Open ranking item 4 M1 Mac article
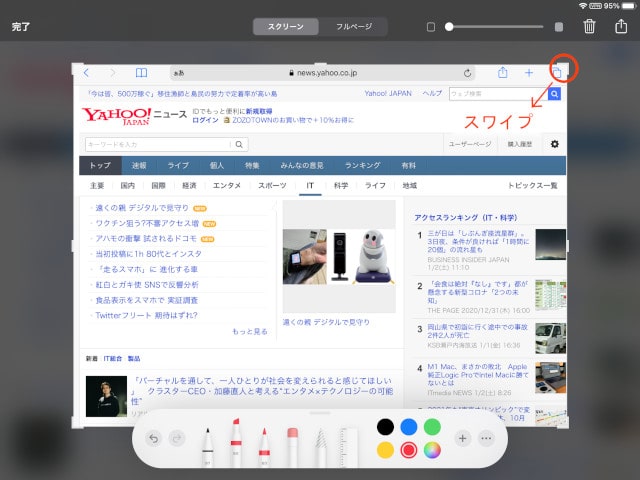Viewport: 640px width, 480px height. (x=478, y=375)
